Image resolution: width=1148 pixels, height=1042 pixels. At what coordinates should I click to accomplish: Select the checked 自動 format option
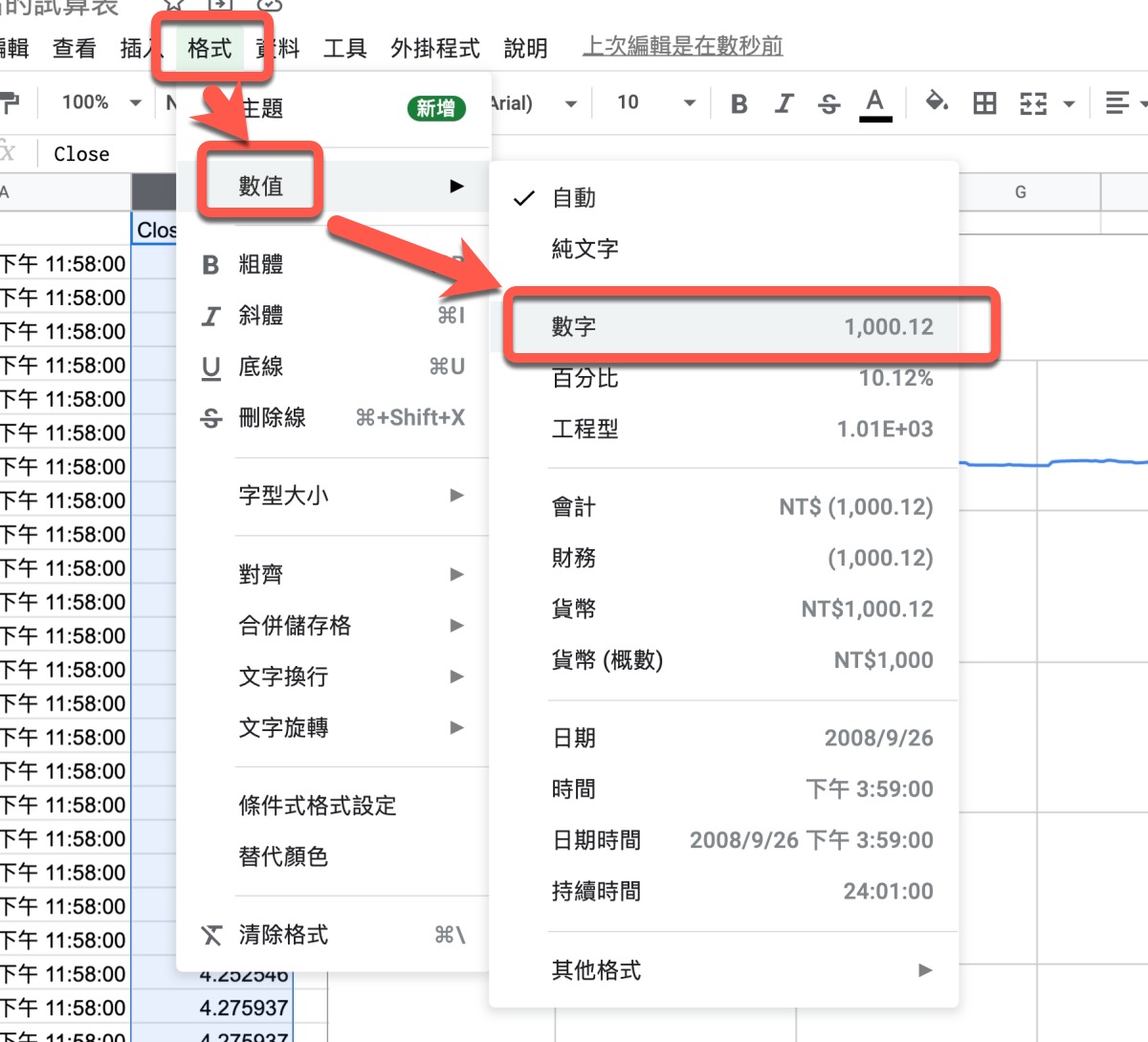(574, 198)
